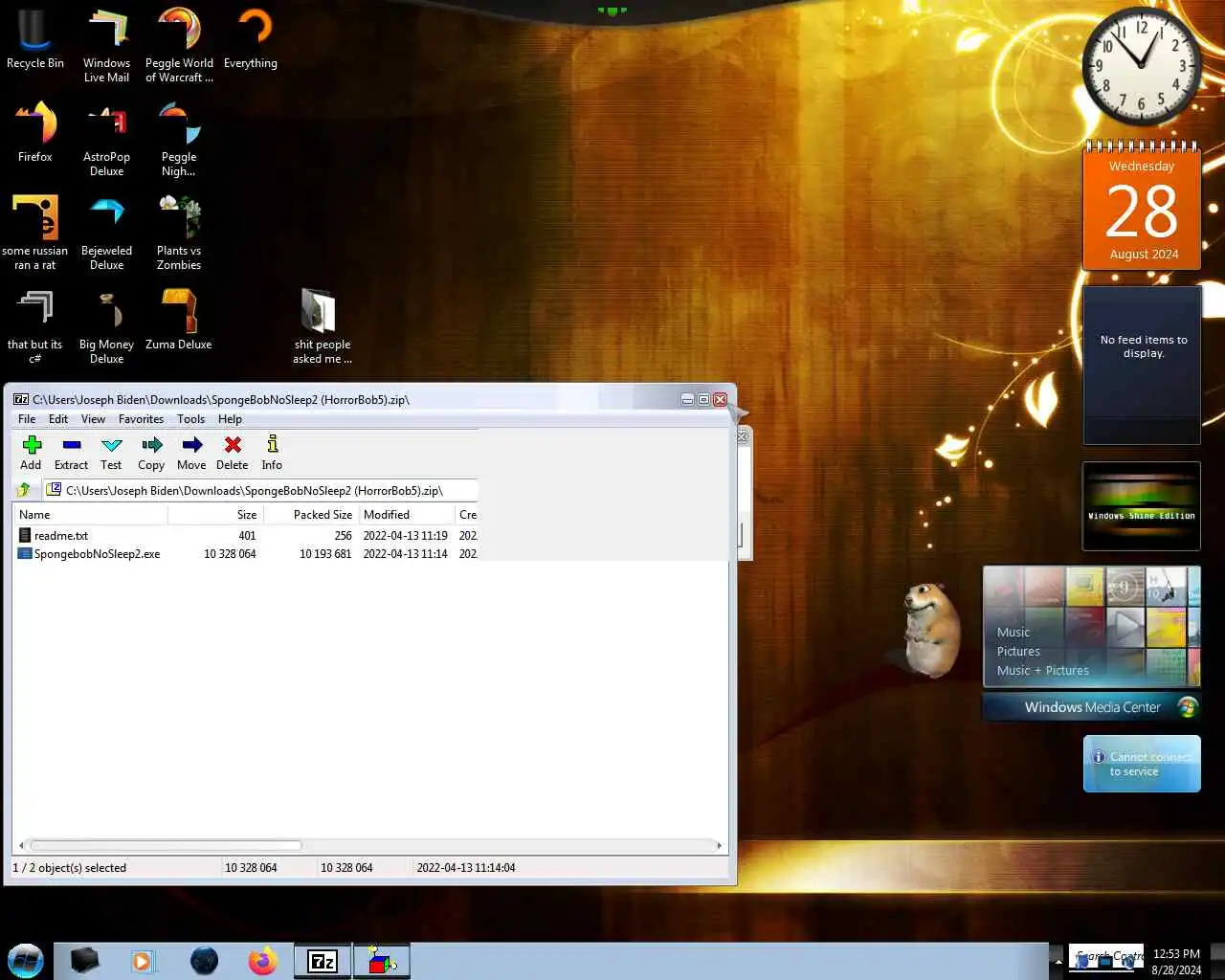Viewport: 1225px width, 980px height.
Task: Open Recycle Bin desktop icon
Action: coord(35,39)
